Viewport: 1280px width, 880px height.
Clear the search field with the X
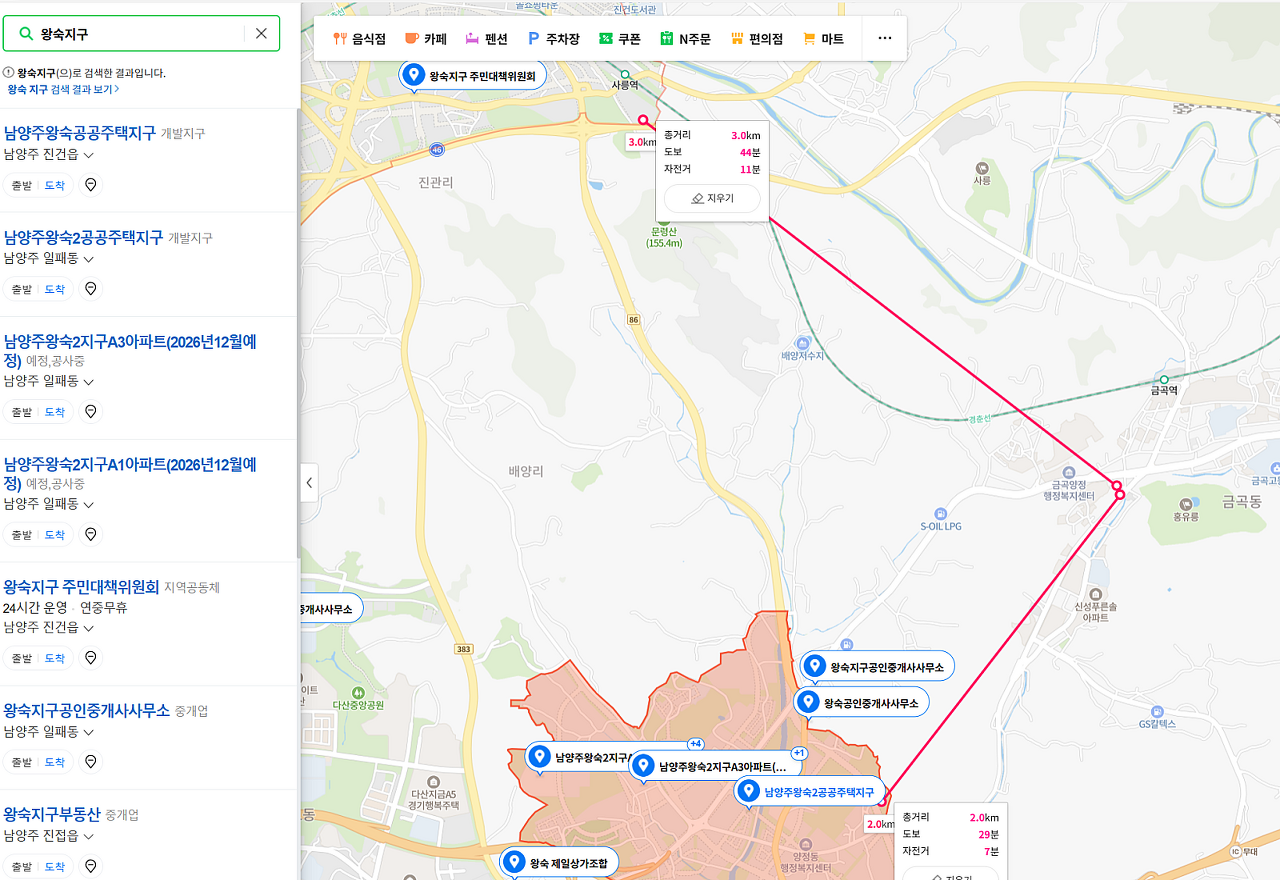(x=261, y=33)
